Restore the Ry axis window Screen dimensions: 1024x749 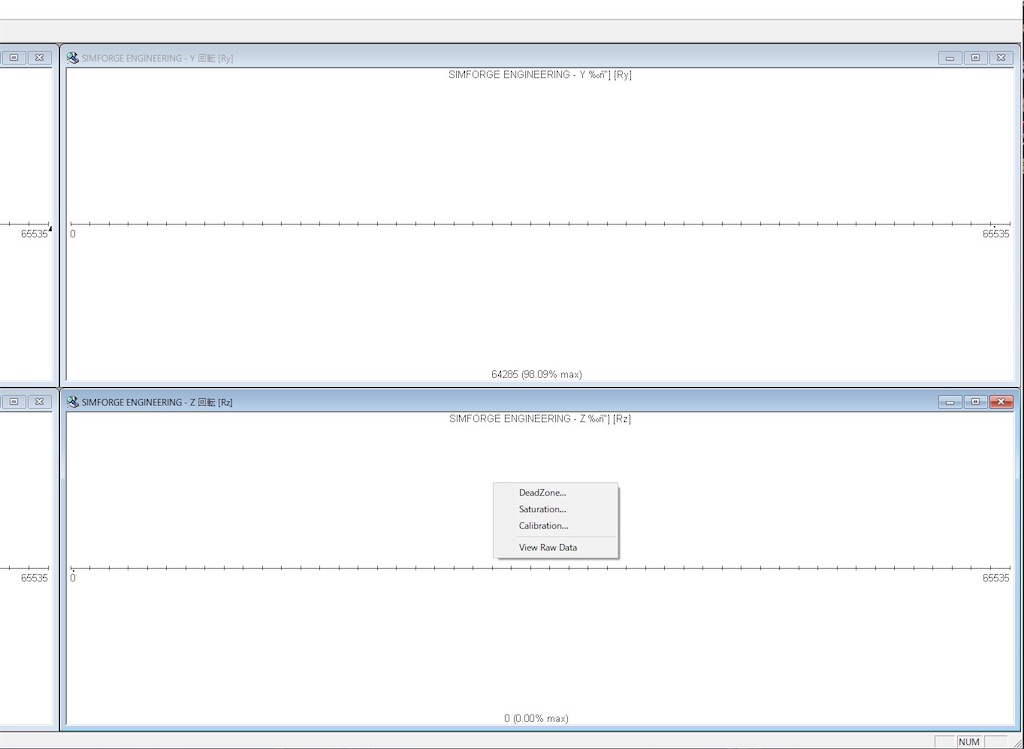click(x=976, y=58)
